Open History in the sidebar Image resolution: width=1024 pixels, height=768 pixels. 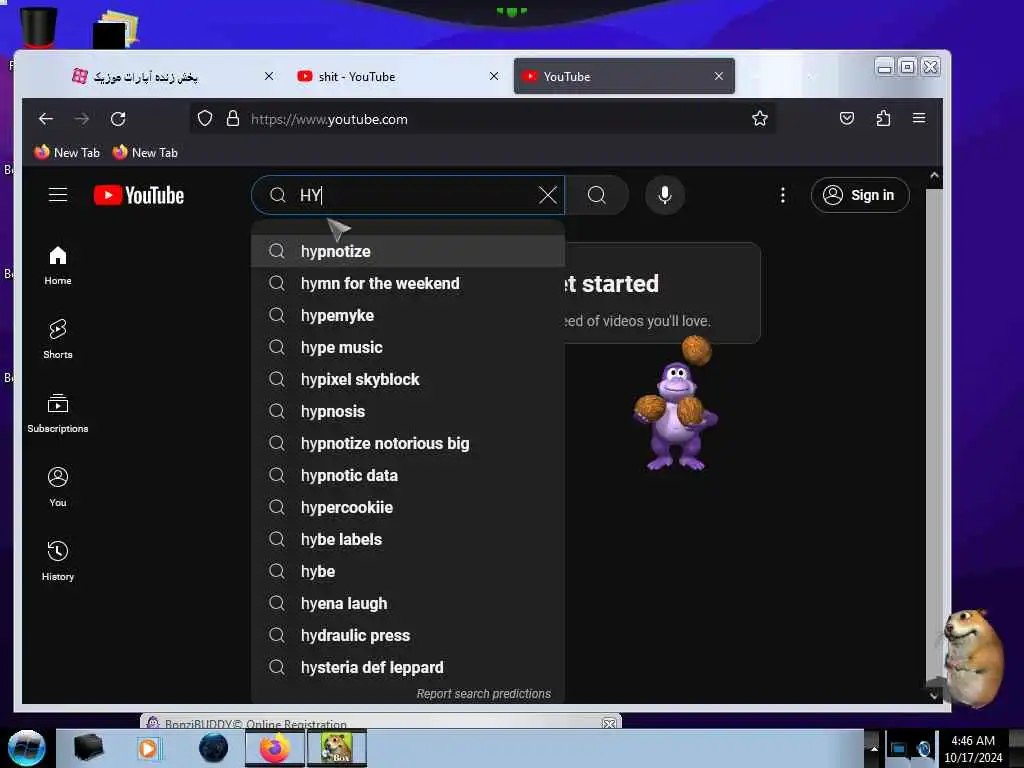(57, 562)
